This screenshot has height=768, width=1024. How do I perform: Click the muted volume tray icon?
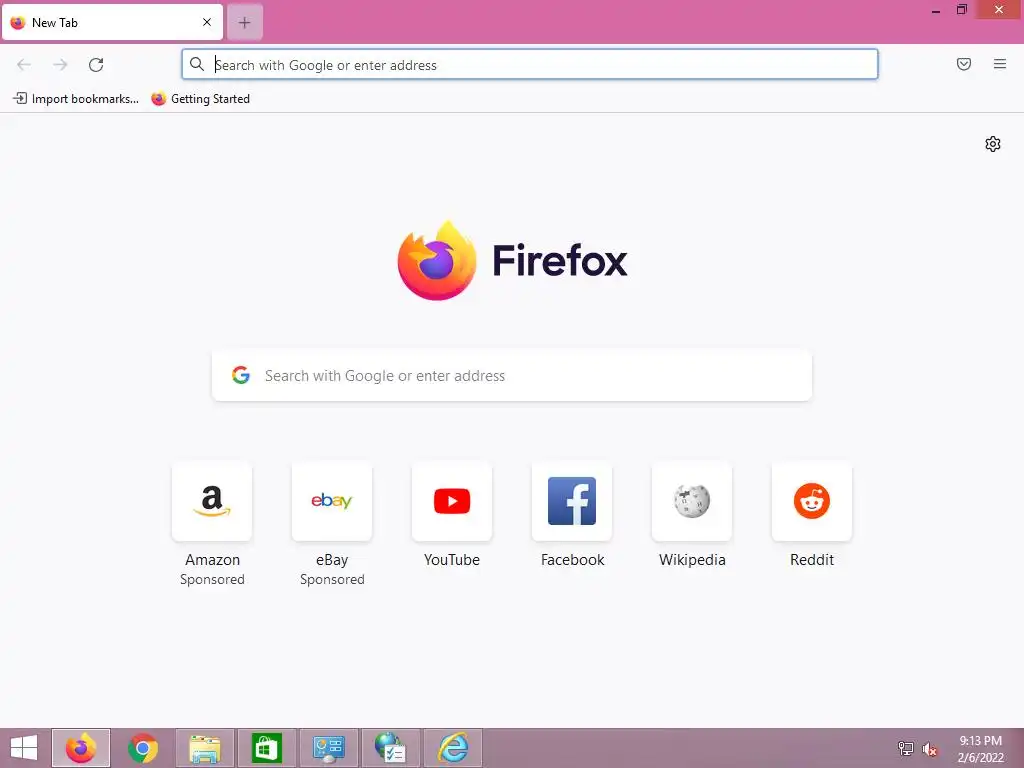pos(930,749)
